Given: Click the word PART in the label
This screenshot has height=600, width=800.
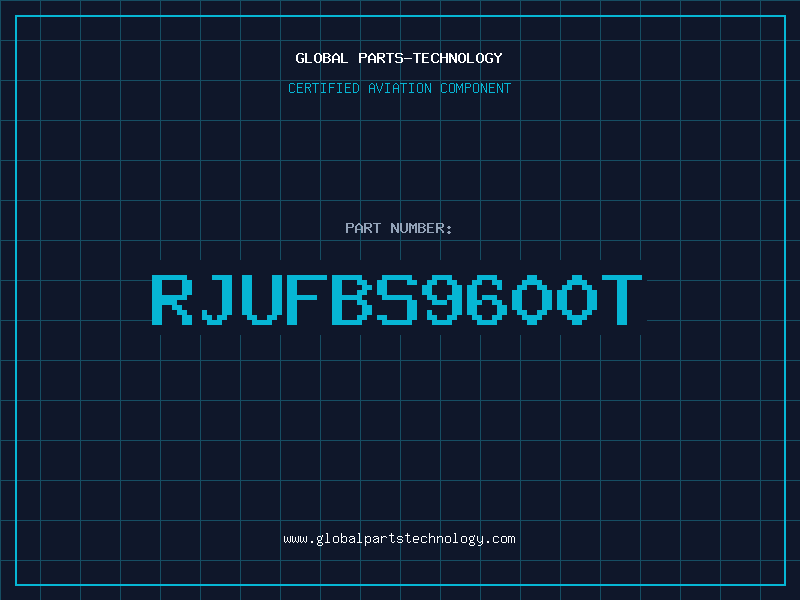Looking at the screenshot, I should (363, 228).
